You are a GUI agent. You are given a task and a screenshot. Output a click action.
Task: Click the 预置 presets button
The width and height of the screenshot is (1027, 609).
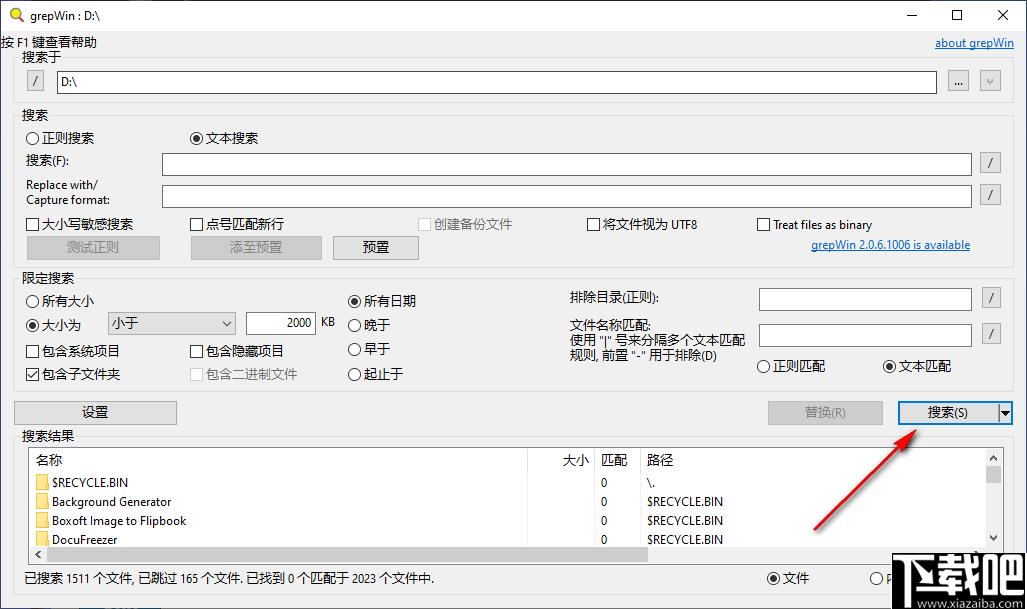376,248
